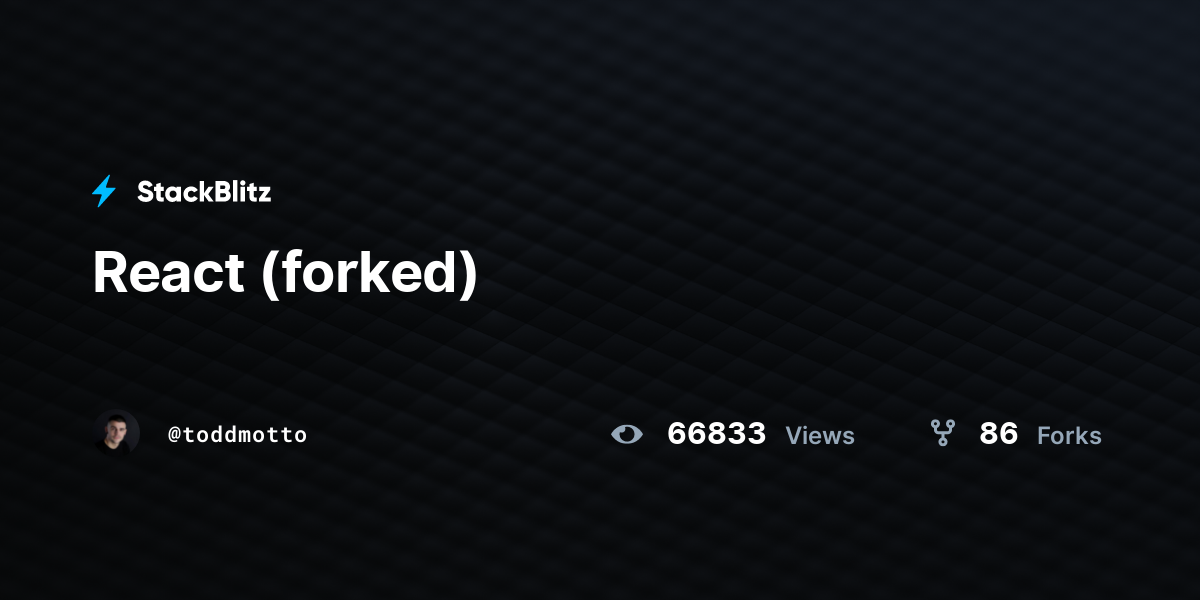Viewport: 1200px width, 600px height.
Task: Click the eye icon beside 66833
Action: coord(627,434)
